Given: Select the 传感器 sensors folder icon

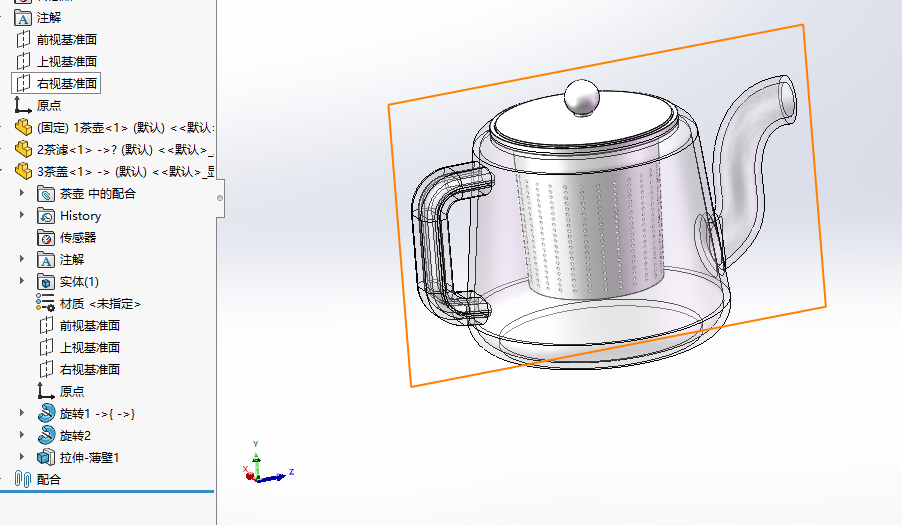Looking at the screenshot, I should tap(46, 237).
